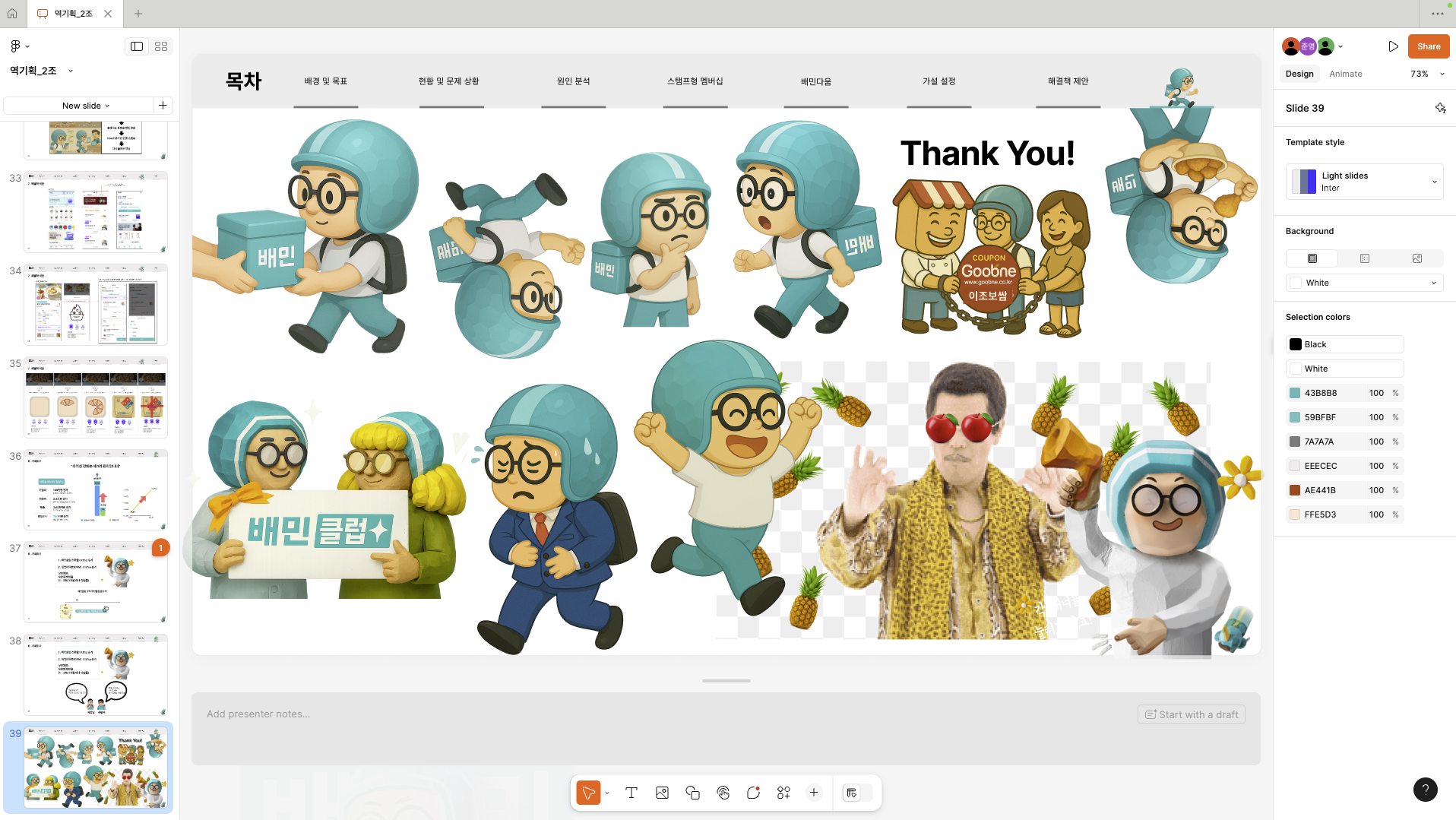Click the plus More tools button
Screen dimensions: 1456x820
coord(814,793)
